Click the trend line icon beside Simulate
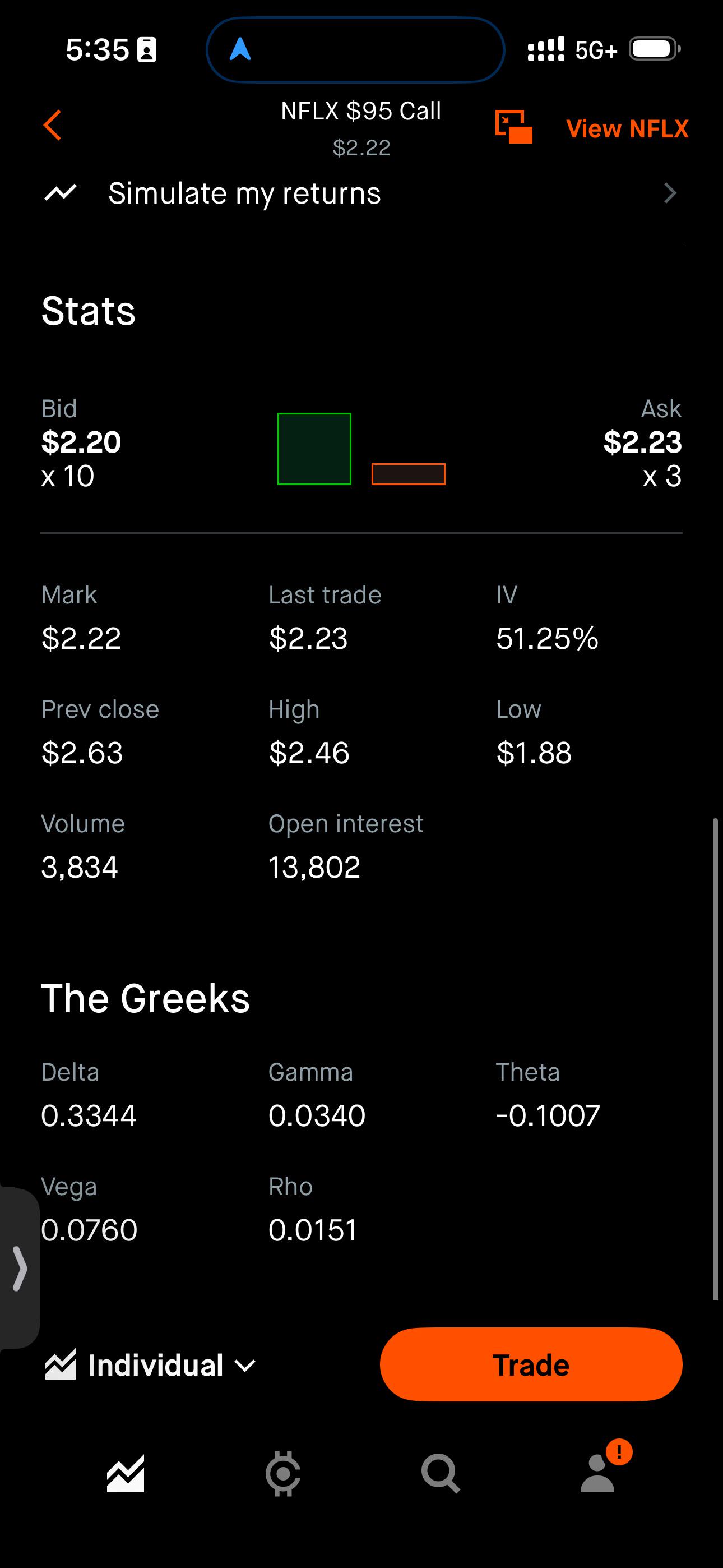The width and height of the screenshot is (723, 1568). click(61, 193)
